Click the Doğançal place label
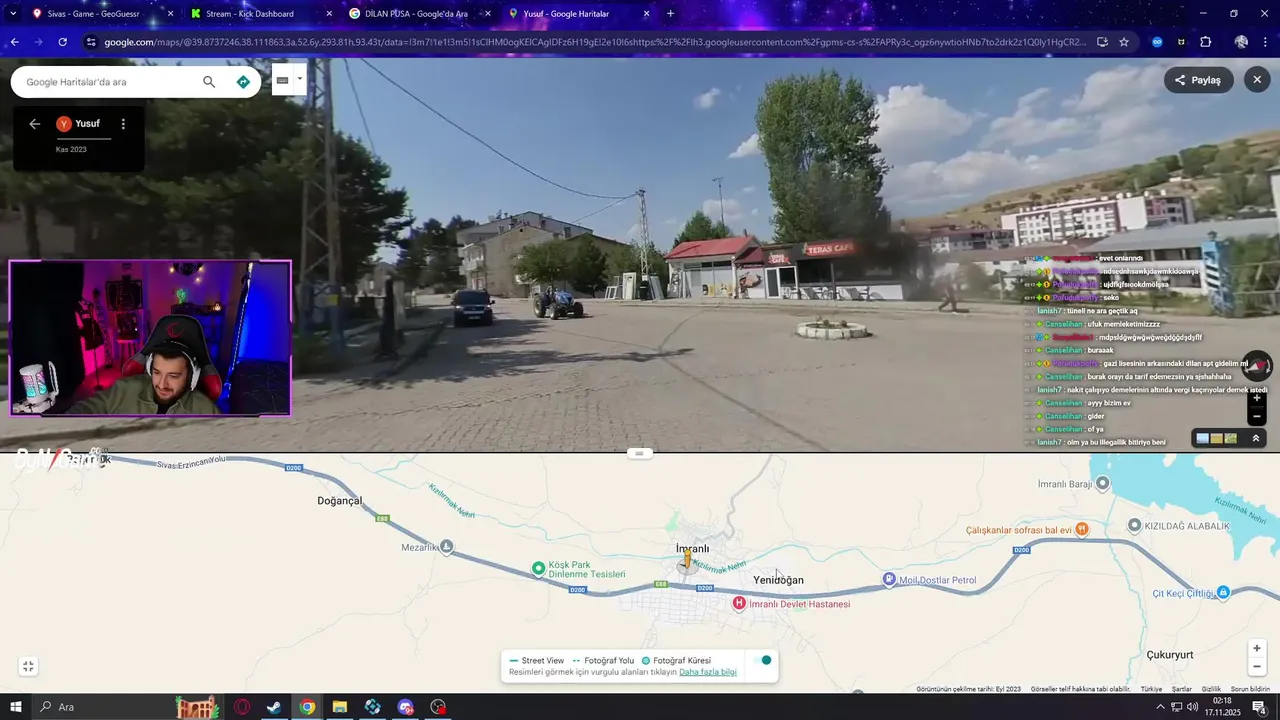This screenshot has height=720, width=1280. click(340, 500)
